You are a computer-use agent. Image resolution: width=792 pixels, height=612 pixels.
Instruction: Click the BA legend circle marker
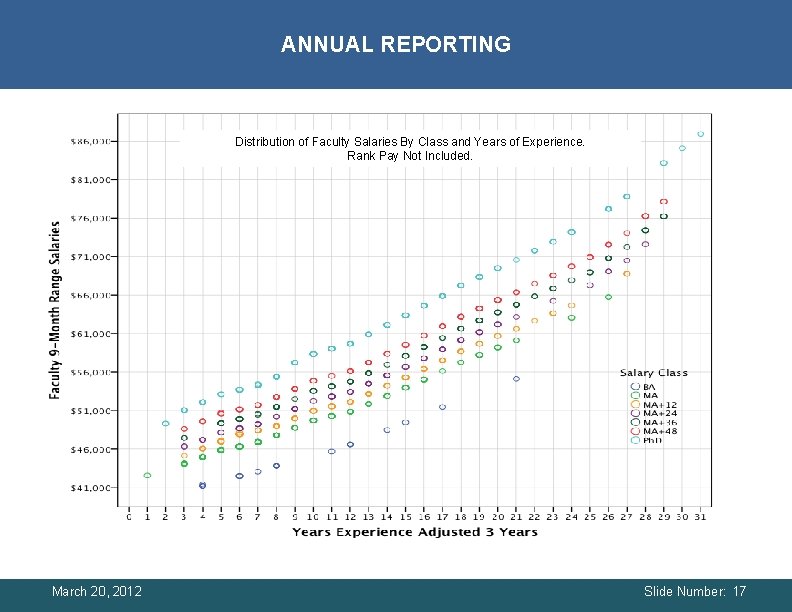click(x=635, y=386)
